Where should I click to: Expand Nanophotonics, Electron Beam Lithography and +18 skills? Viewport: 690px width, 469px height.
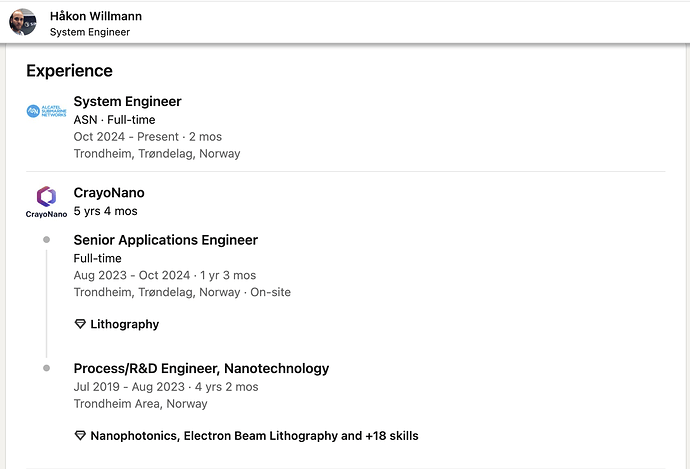pos(254,436)
